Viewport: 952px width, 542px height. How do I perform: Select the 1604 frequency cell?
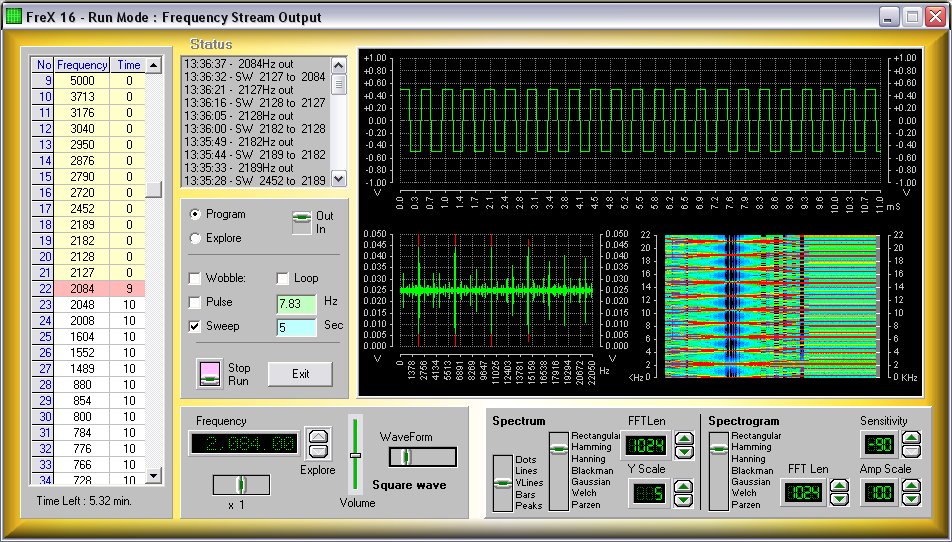pyautogui.click(x=82, y=337)
